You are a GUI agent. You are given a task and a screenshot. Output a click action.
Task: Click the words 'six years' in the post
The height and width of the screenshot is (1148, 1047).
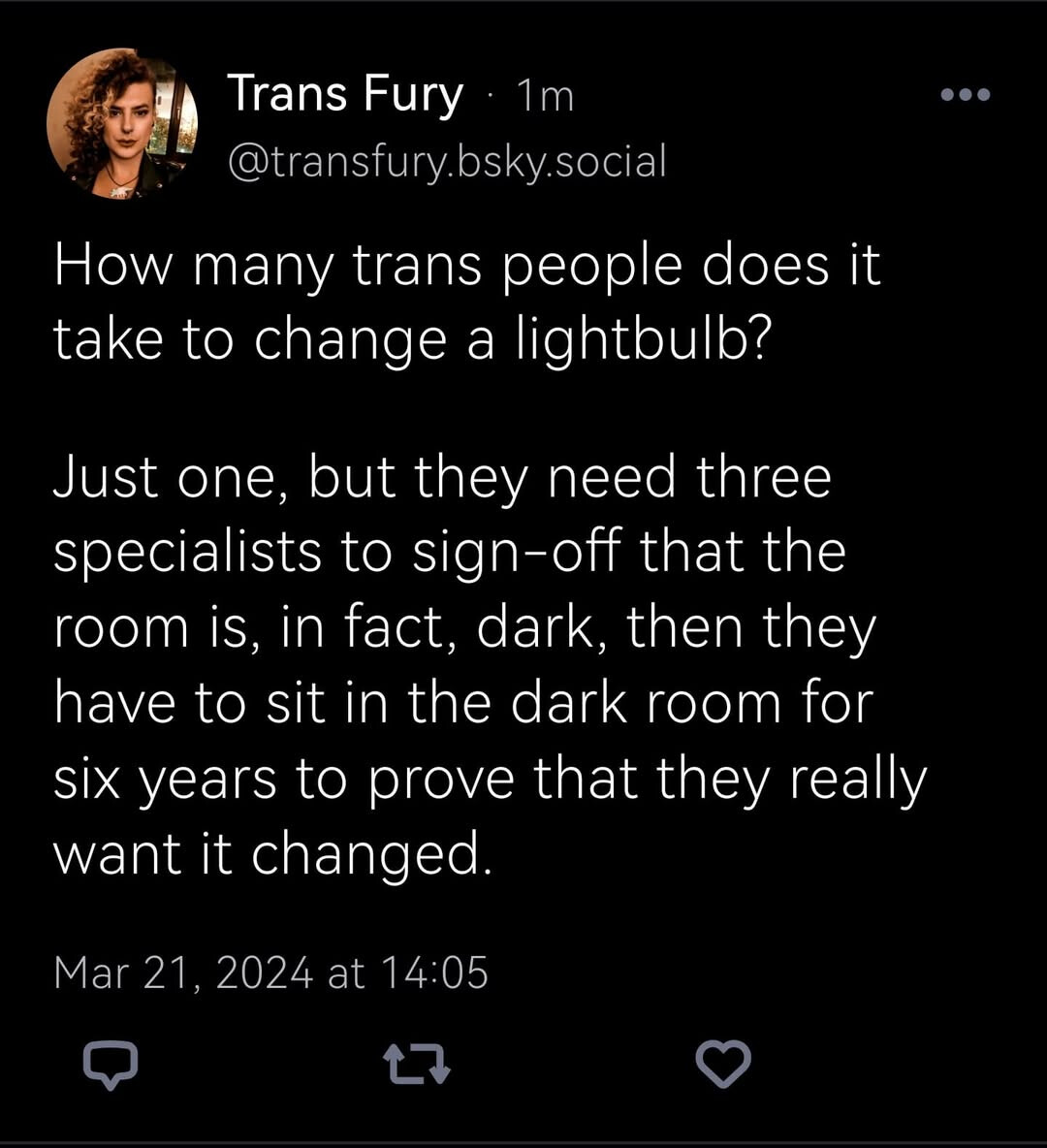166,781
